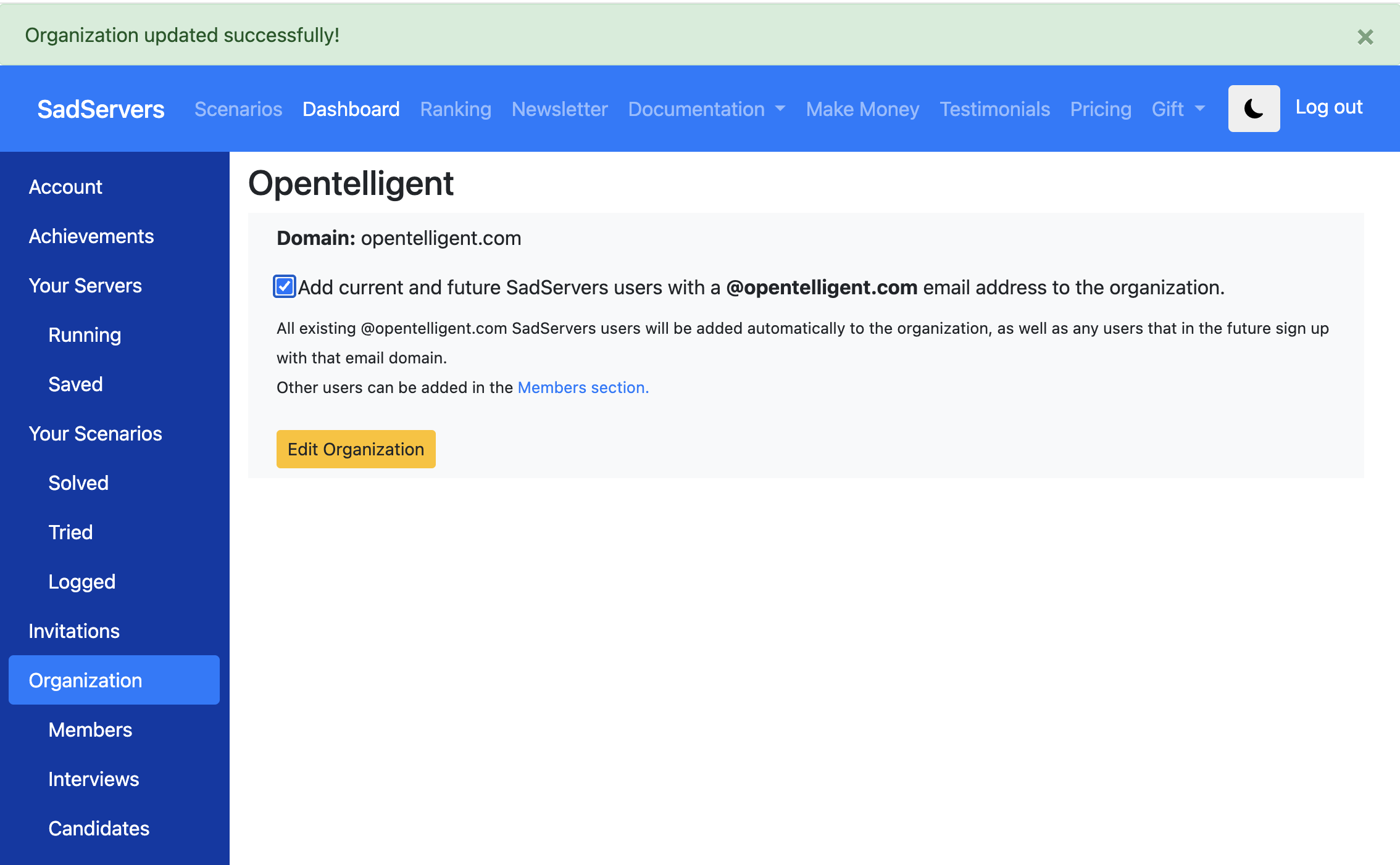The image size is (1400, 865).
Task: Open the Ranking page
Action: 456,109
